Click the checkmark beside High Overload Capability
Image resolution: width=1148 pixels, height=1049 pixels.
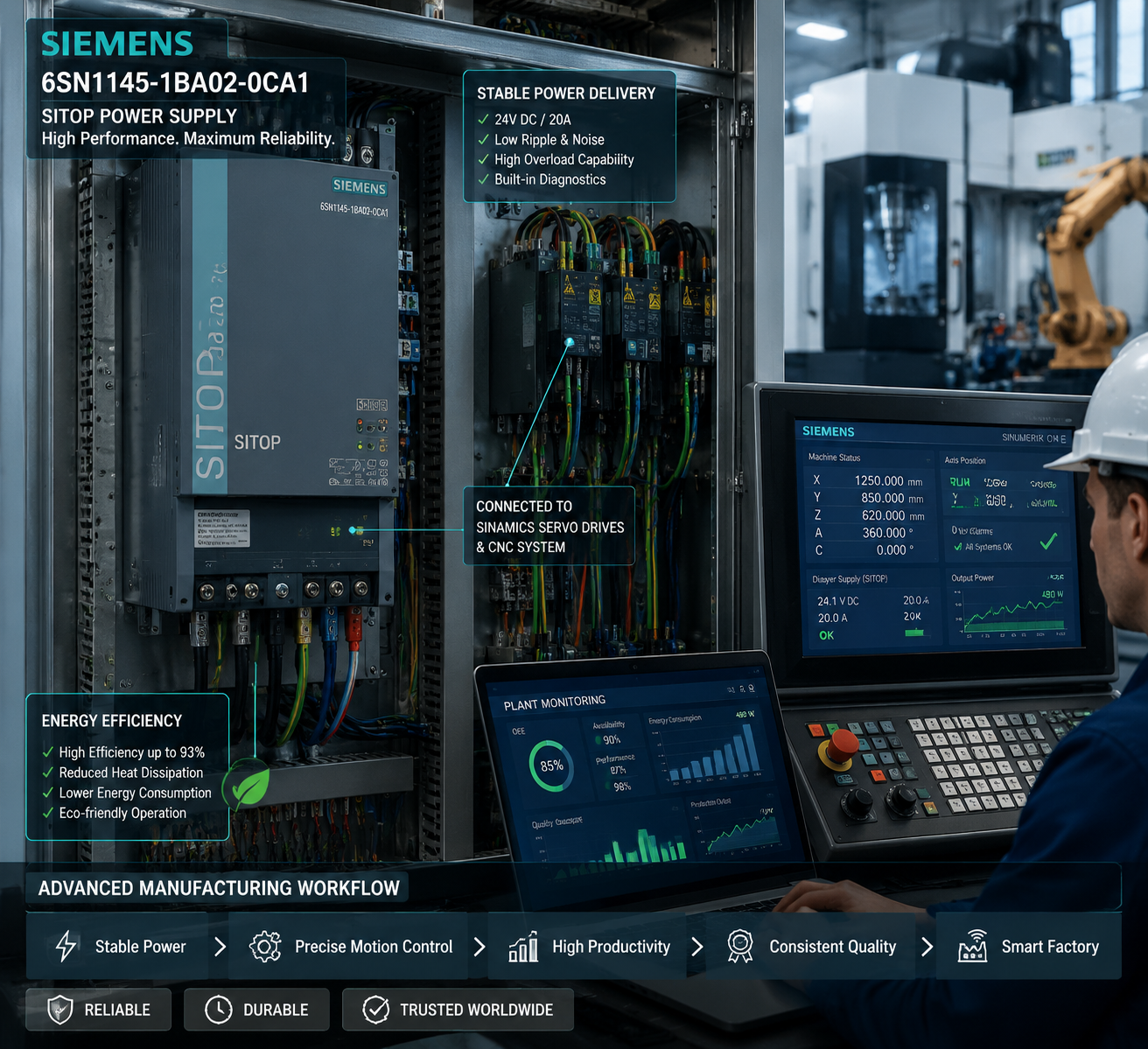click(x=483, y=159)
